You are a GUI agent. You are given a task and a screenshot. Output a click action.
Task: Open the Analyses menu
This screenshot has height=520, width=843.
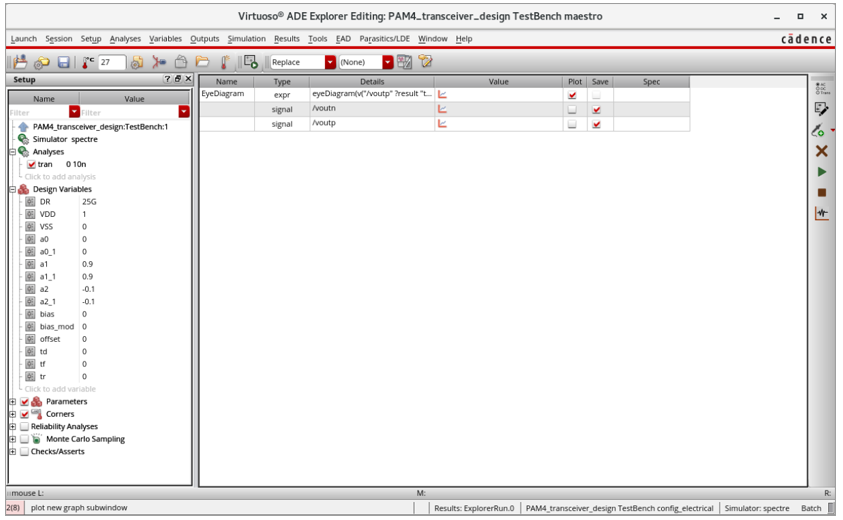tap(125, 39)
